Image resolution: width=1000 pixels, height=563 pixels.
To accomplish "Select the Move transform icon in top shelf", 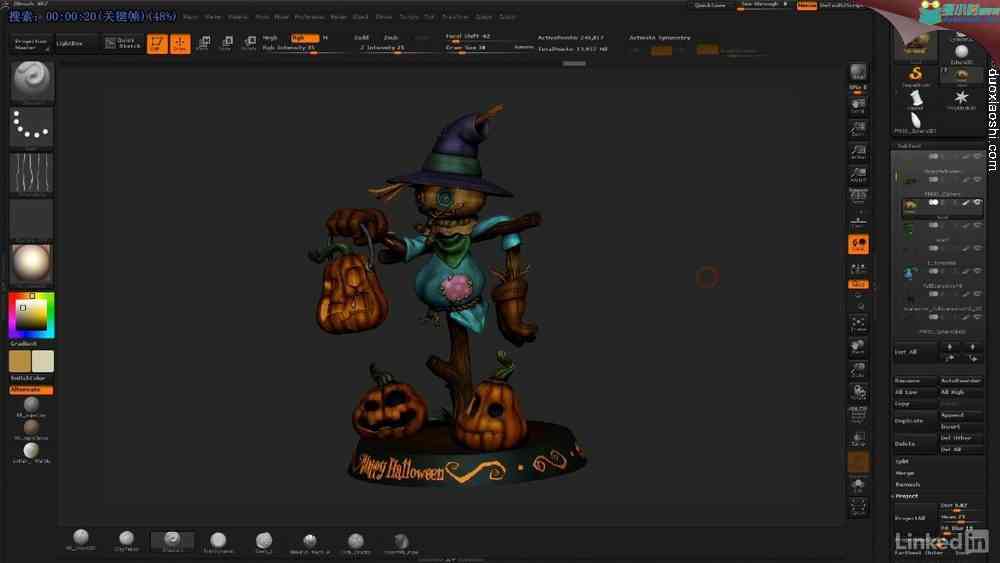I will (203, 43).
